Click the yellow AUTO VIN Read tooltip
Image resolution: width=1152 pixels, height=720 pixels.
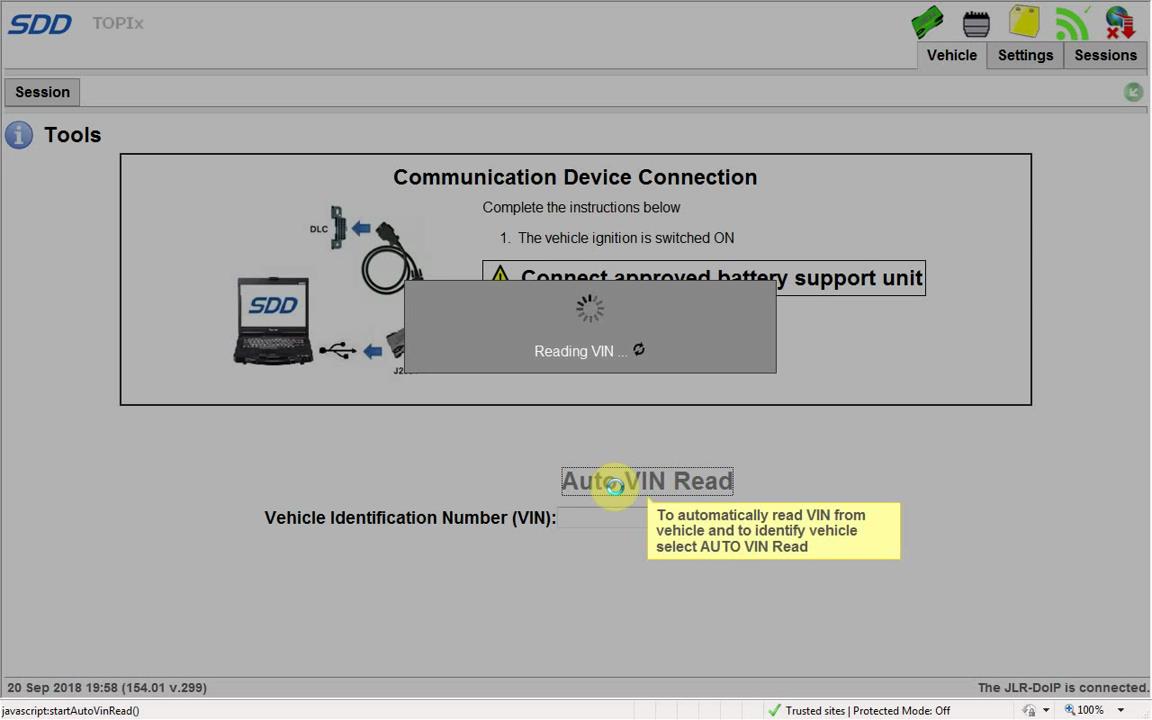(774, 531)
